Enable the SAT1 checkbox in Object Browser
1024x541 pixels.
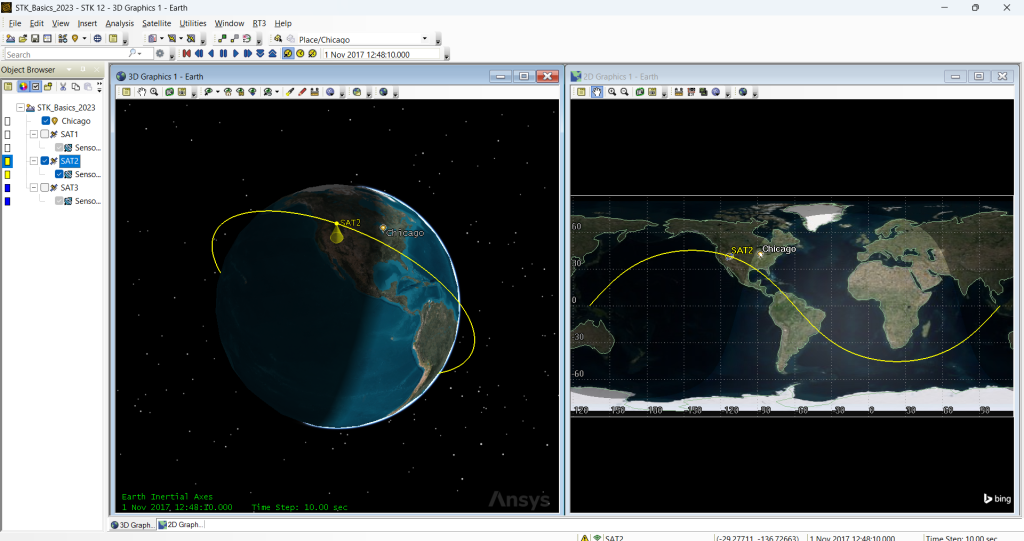coord(45,134)
